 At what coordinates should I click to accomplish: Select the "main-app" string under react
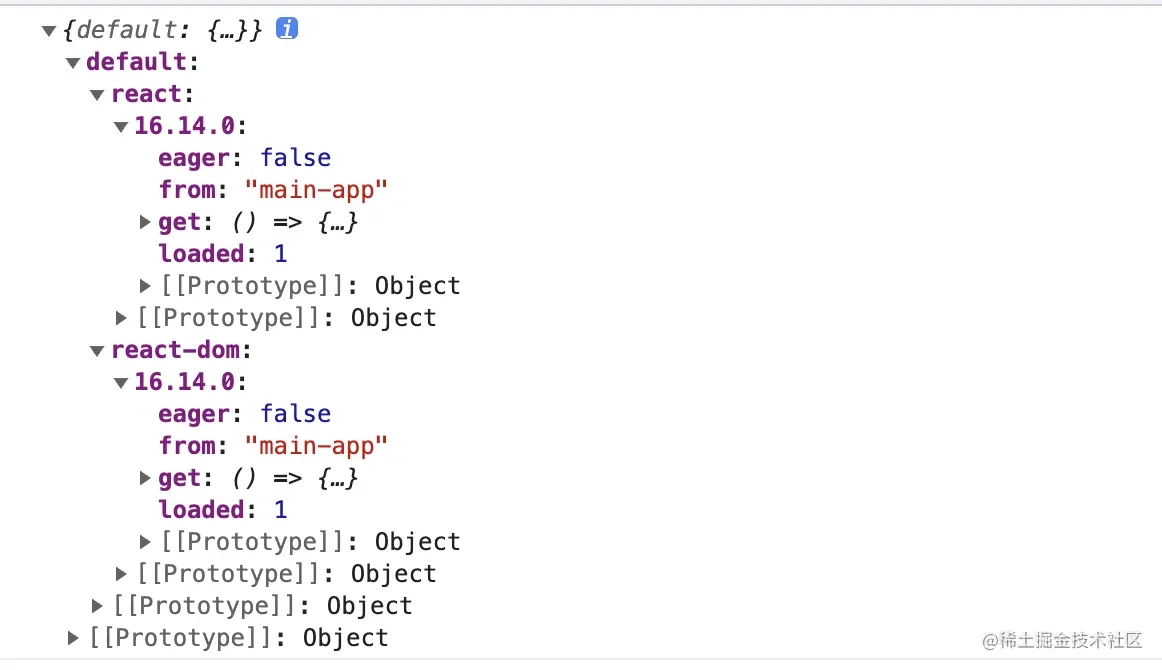(316, 190)
